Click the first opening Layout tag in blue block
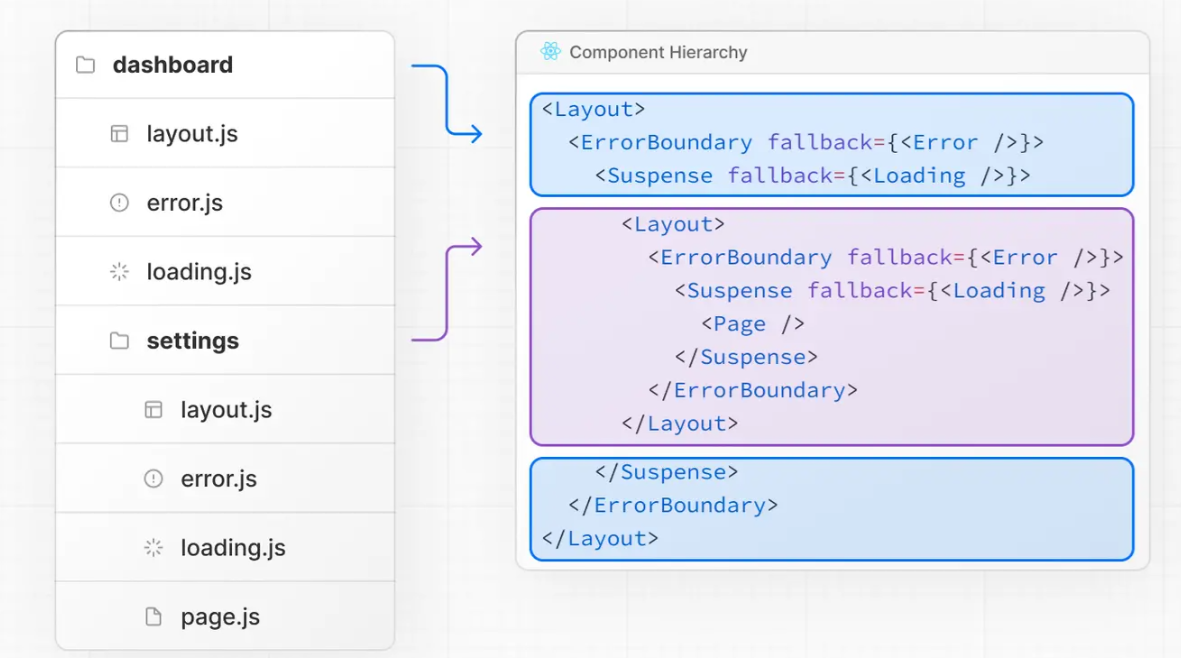This screenshot has height=658, width=1181. [594, 109]
